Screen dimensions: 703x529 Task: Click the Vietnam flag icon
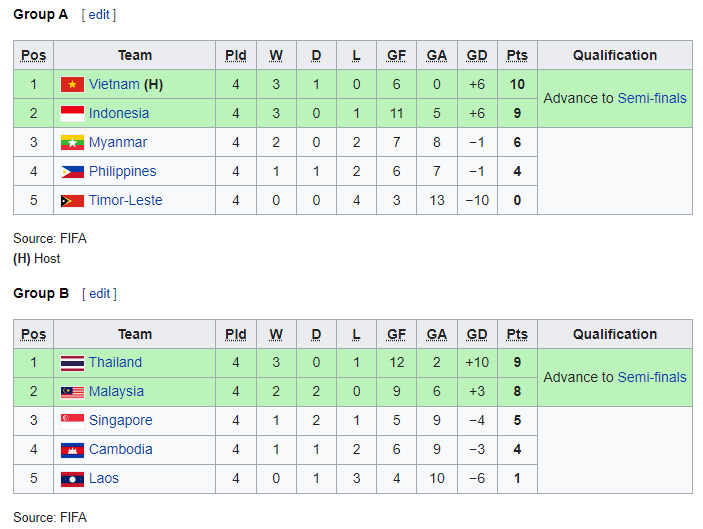pos(72,84)
